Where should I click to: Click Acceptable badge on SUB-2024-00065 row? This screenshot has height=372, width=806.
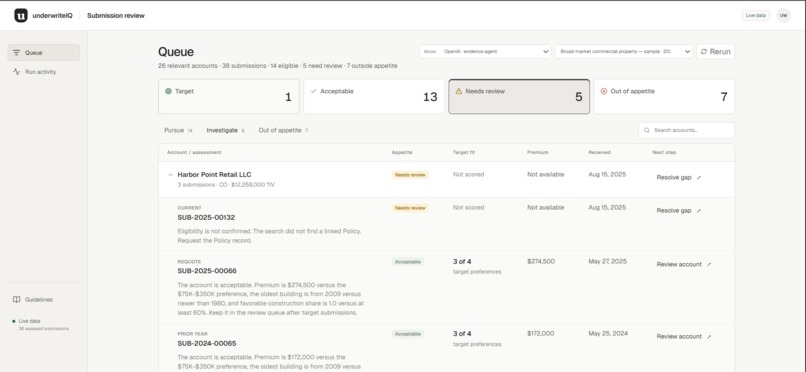pos(408,334)
